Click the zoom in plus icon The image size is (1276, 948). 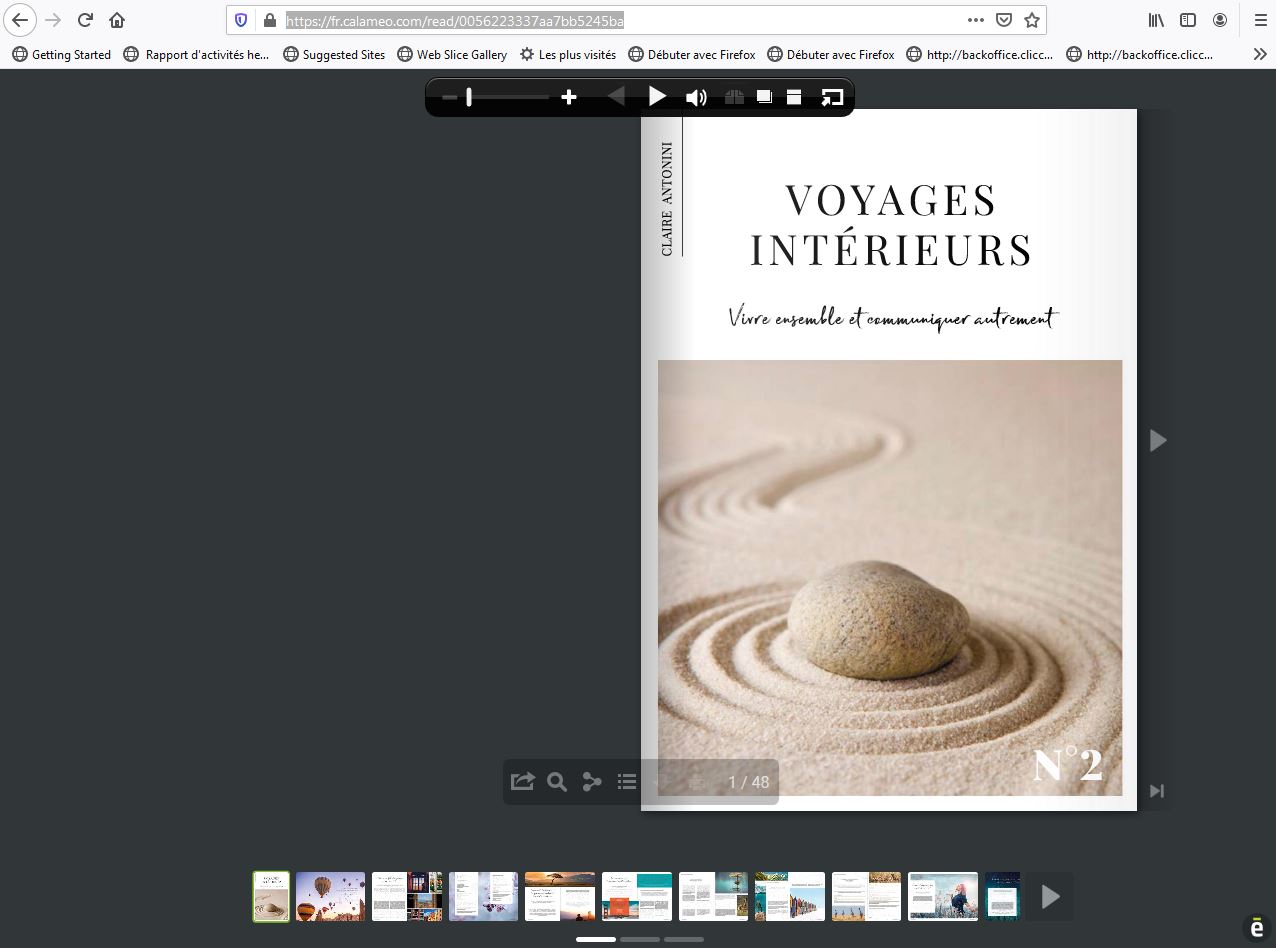pos(569,97)
